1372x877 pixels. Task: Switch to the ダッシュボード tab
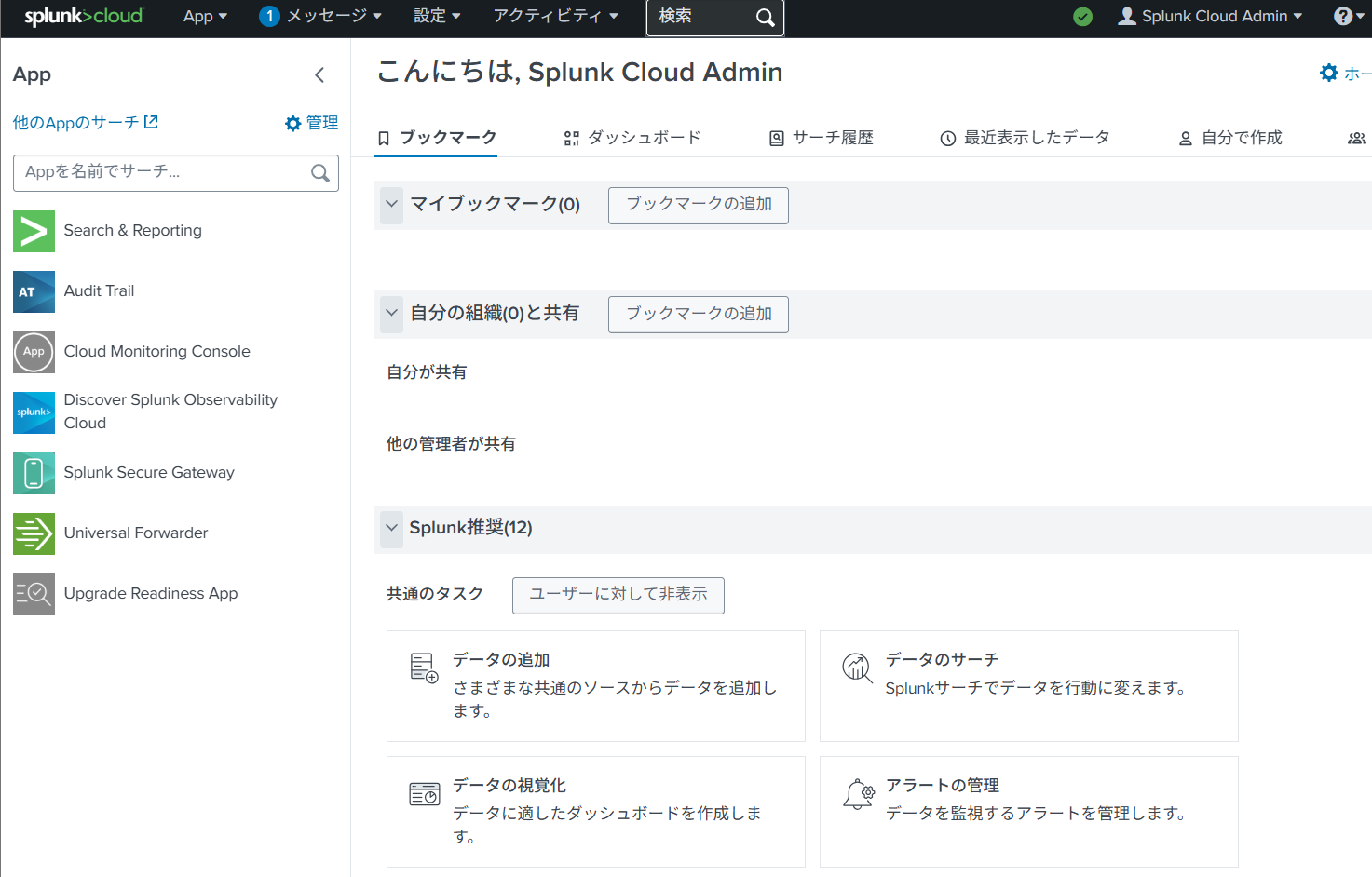(632, 138)
